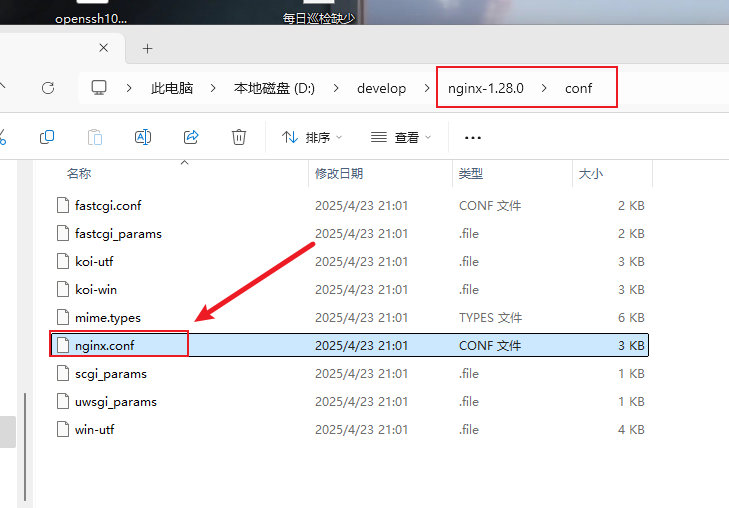Share the selected file
The width and height of the screenshot is (729, 508).
pyautogui.click(x=191, y=137)
